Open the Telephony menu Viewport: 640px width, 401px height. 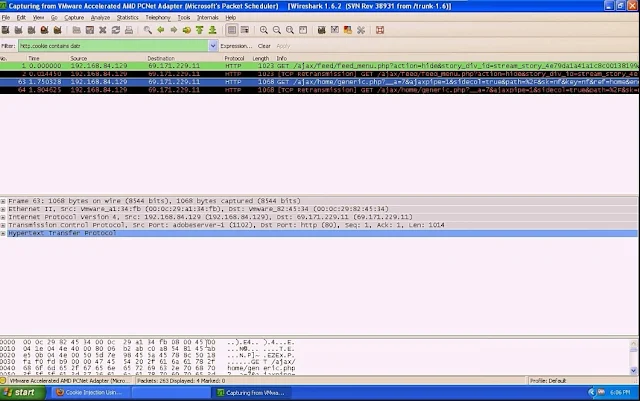[158, 18]
